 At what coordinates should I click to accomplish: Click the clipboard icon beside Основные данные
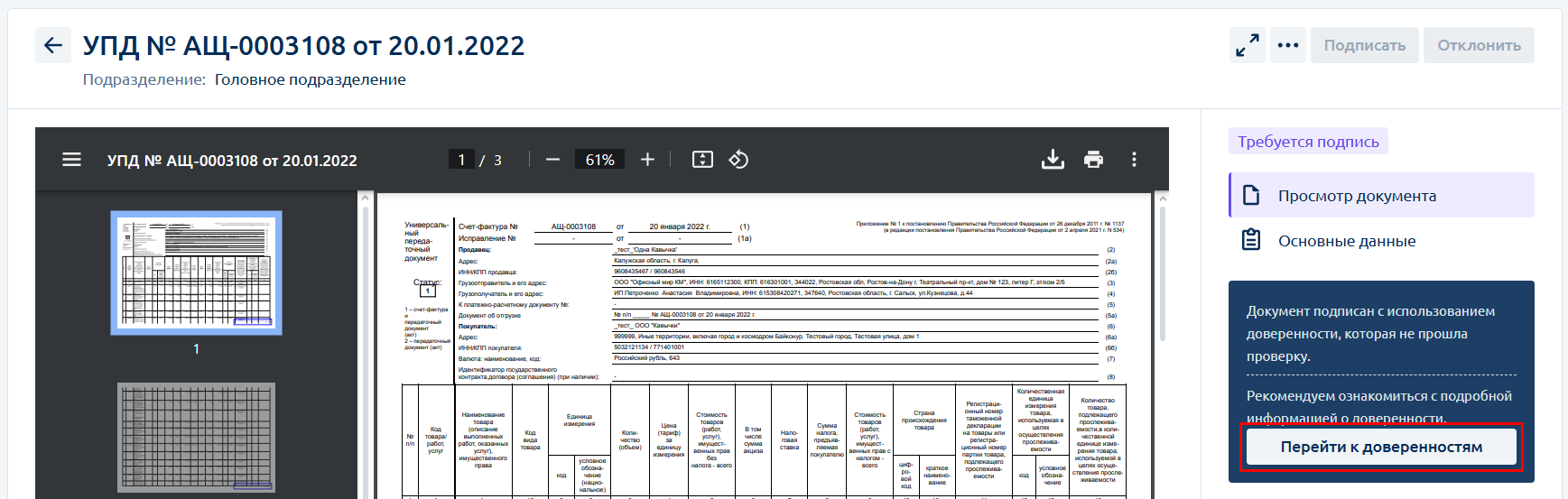[x=1251, y=240]
